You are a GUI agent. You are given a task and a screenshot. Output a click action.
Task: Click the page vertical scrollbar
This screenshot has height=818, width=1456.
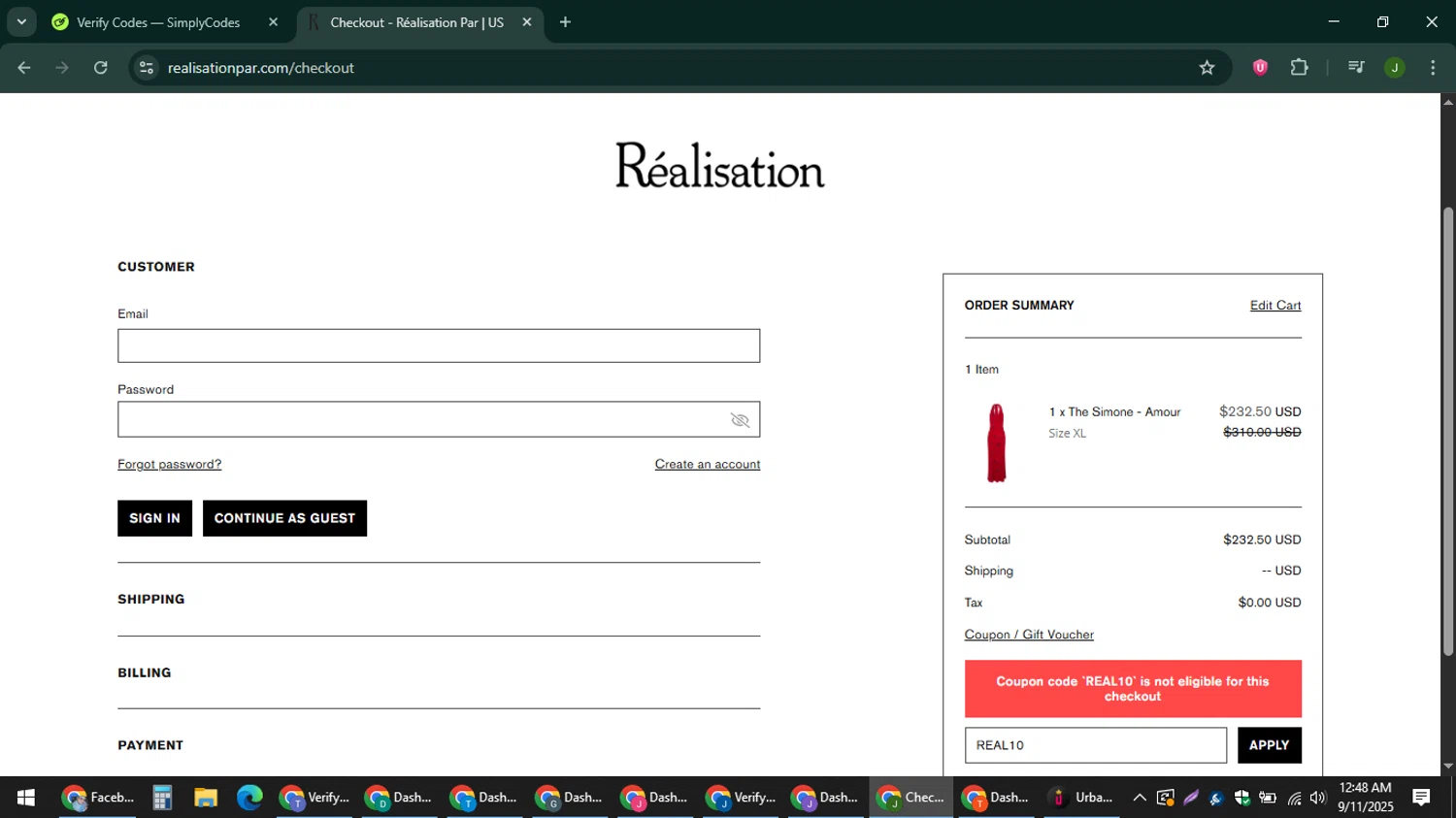(1448, 432)
